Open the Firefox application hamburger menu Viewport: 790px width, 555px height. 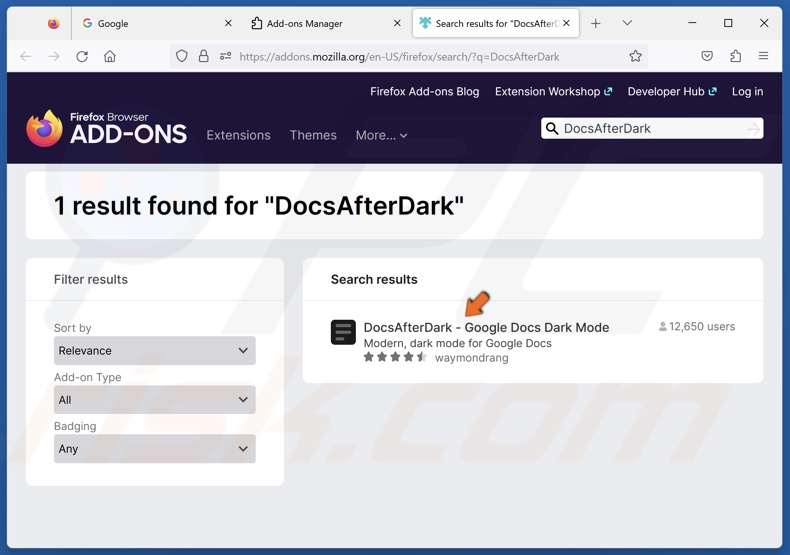tap(763, 56)
